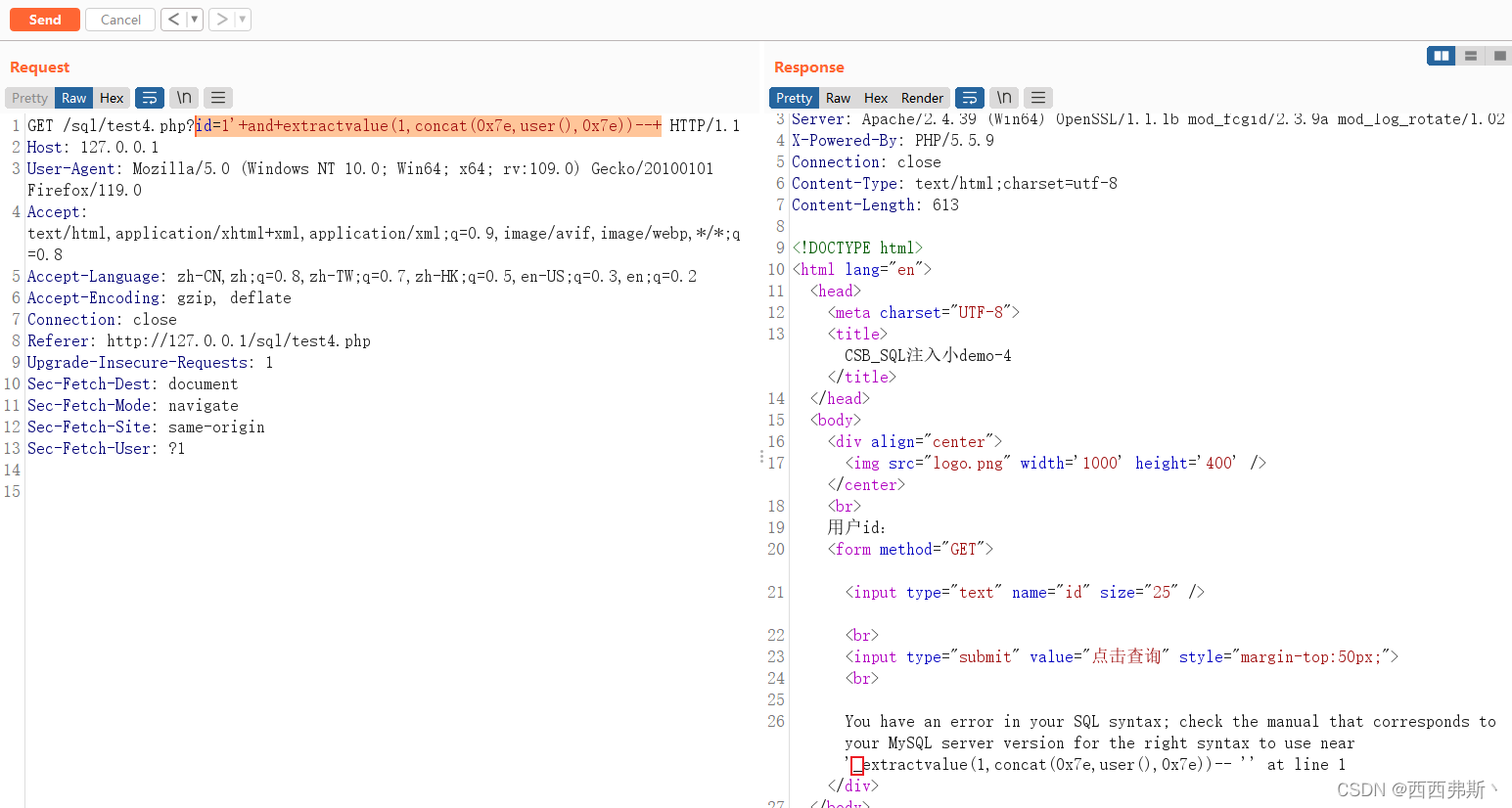Switch Response view to Raw tab
Viewport: 1512px width, 808px height.
(838, 98)
